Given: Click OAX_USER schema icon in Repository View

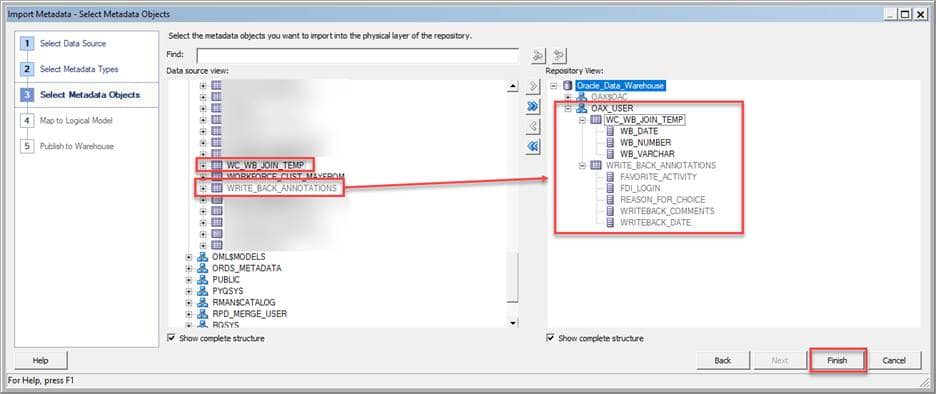Looking at the screenshot, I should 581,109.
